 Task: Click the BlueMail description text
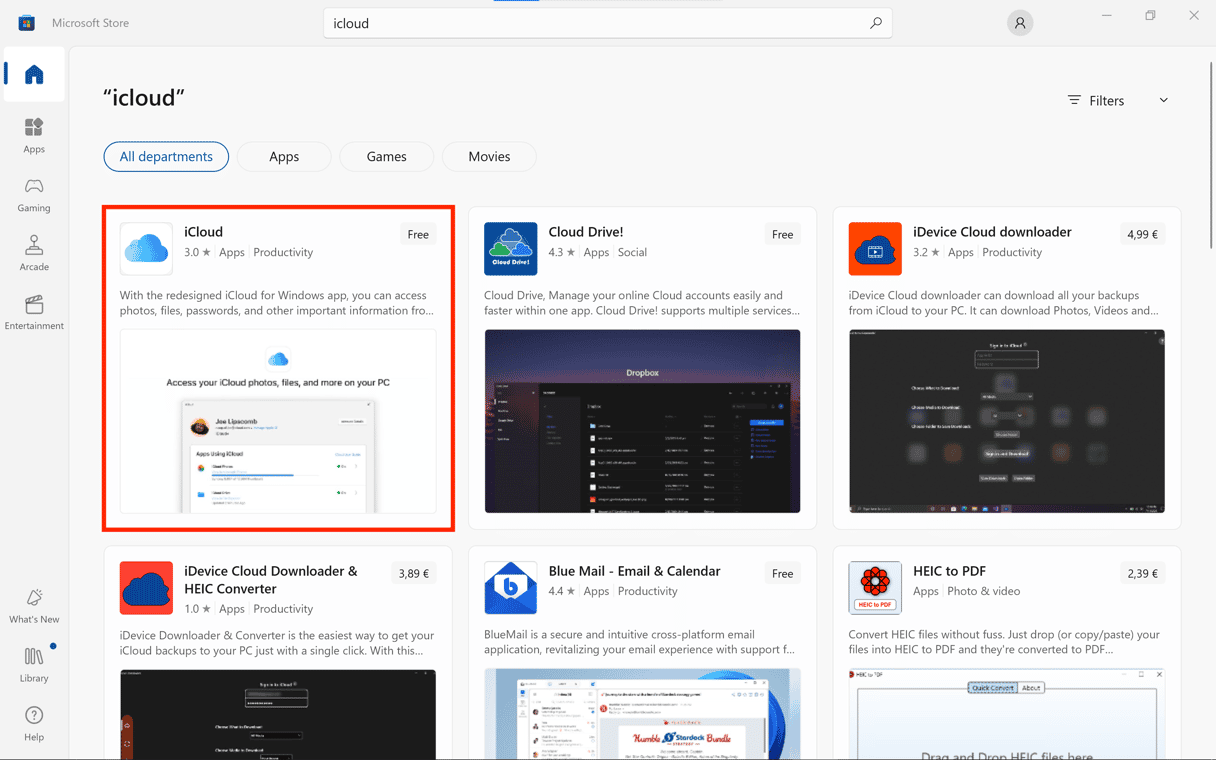[x=639, y=642]
